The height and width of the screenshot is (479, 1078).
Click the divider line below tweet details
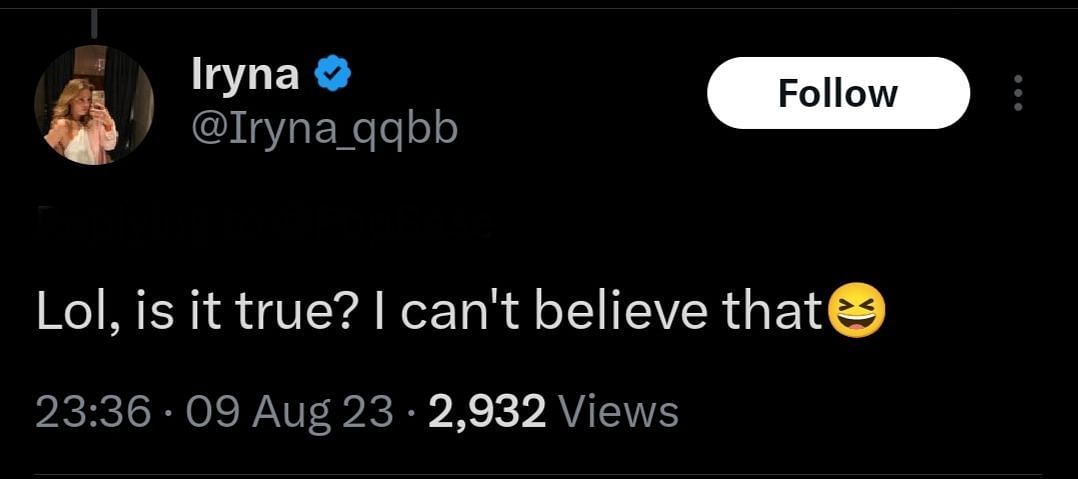[539, 475]
